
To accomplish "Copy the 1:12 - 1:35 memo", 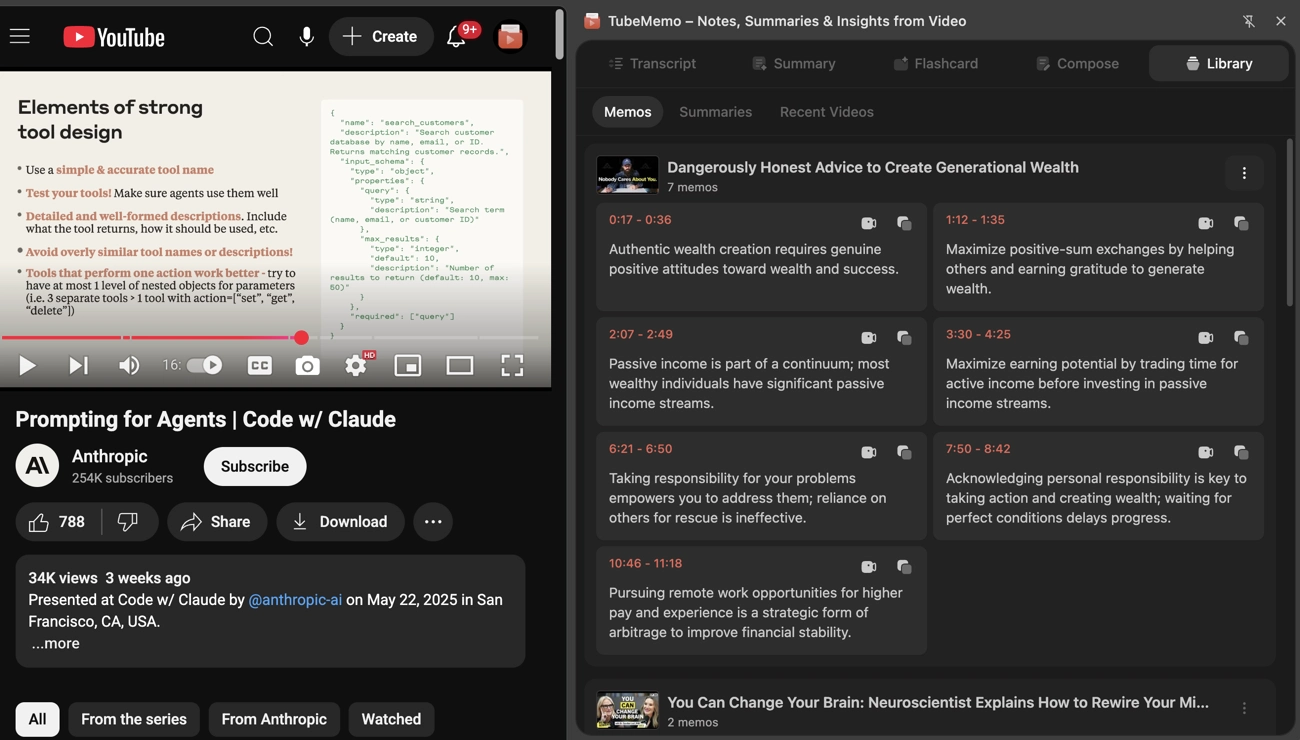I will (1241, 223).
